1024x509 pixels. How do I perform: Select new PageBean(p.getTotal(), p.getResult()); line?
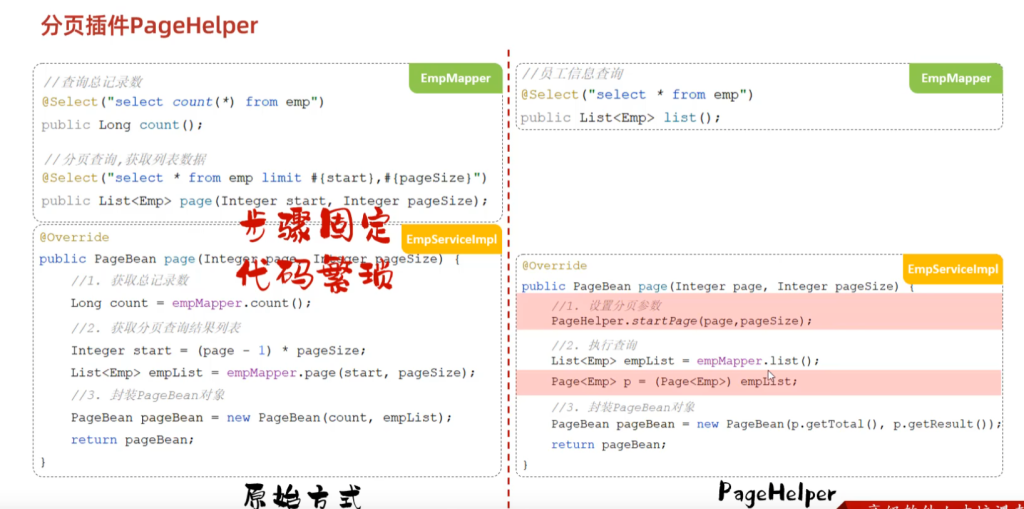tap(776, 424)
